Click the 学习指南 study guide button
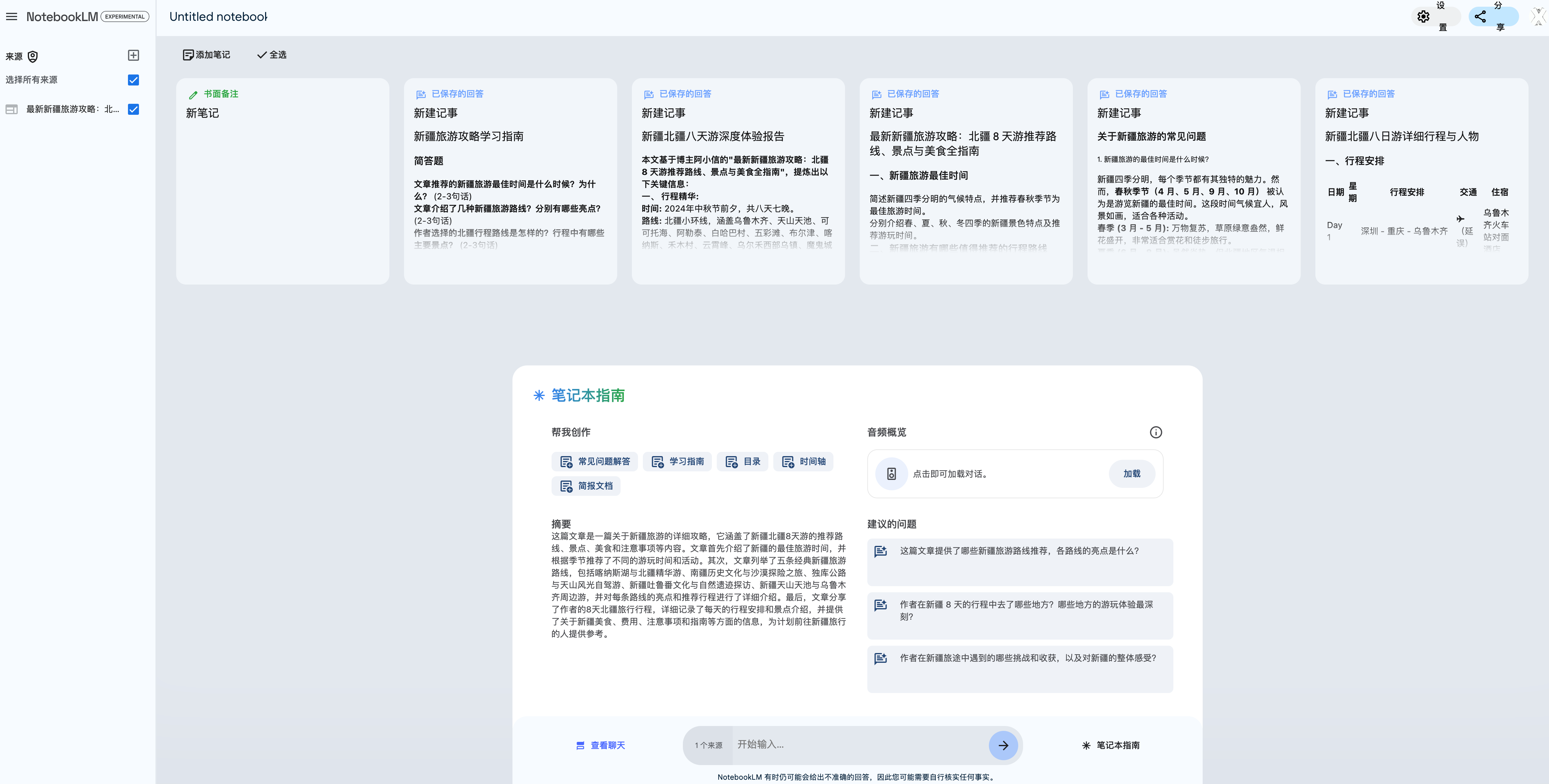This screenshot has width=1549, height=784. [x=678, y=462]
